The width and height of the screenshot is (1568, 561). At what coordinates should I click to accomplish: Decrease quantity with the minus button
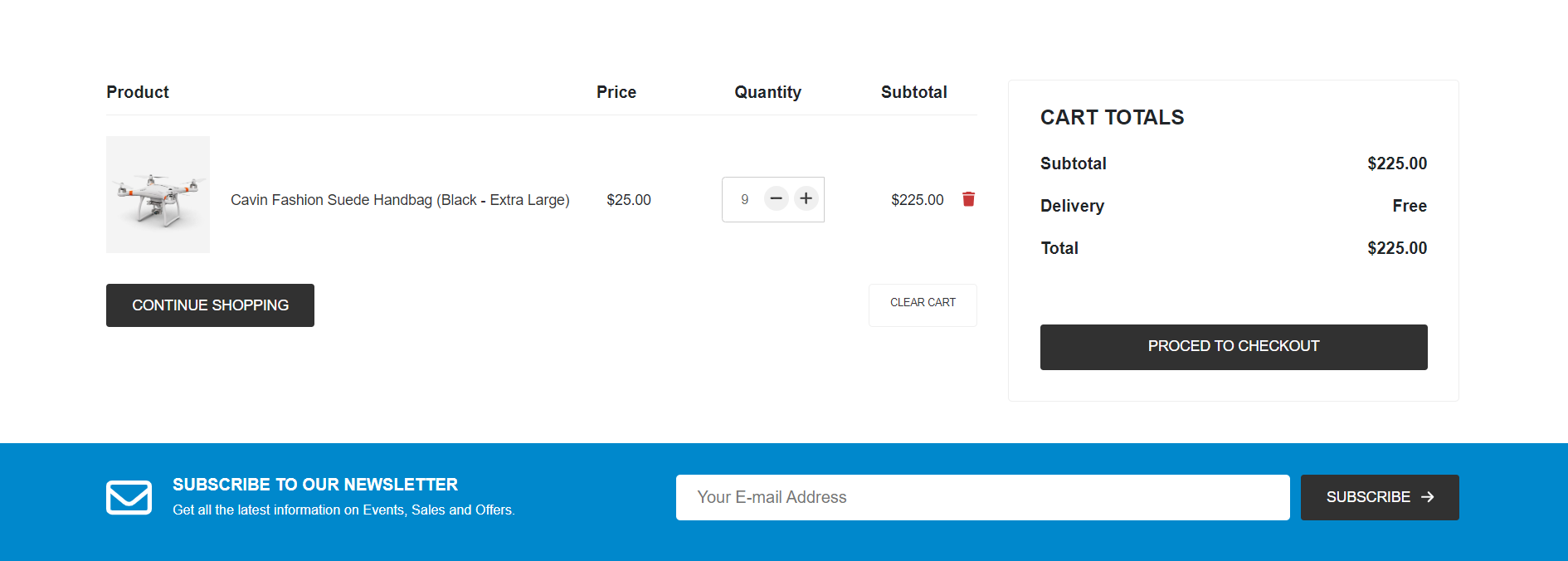(x=776, y=198)
